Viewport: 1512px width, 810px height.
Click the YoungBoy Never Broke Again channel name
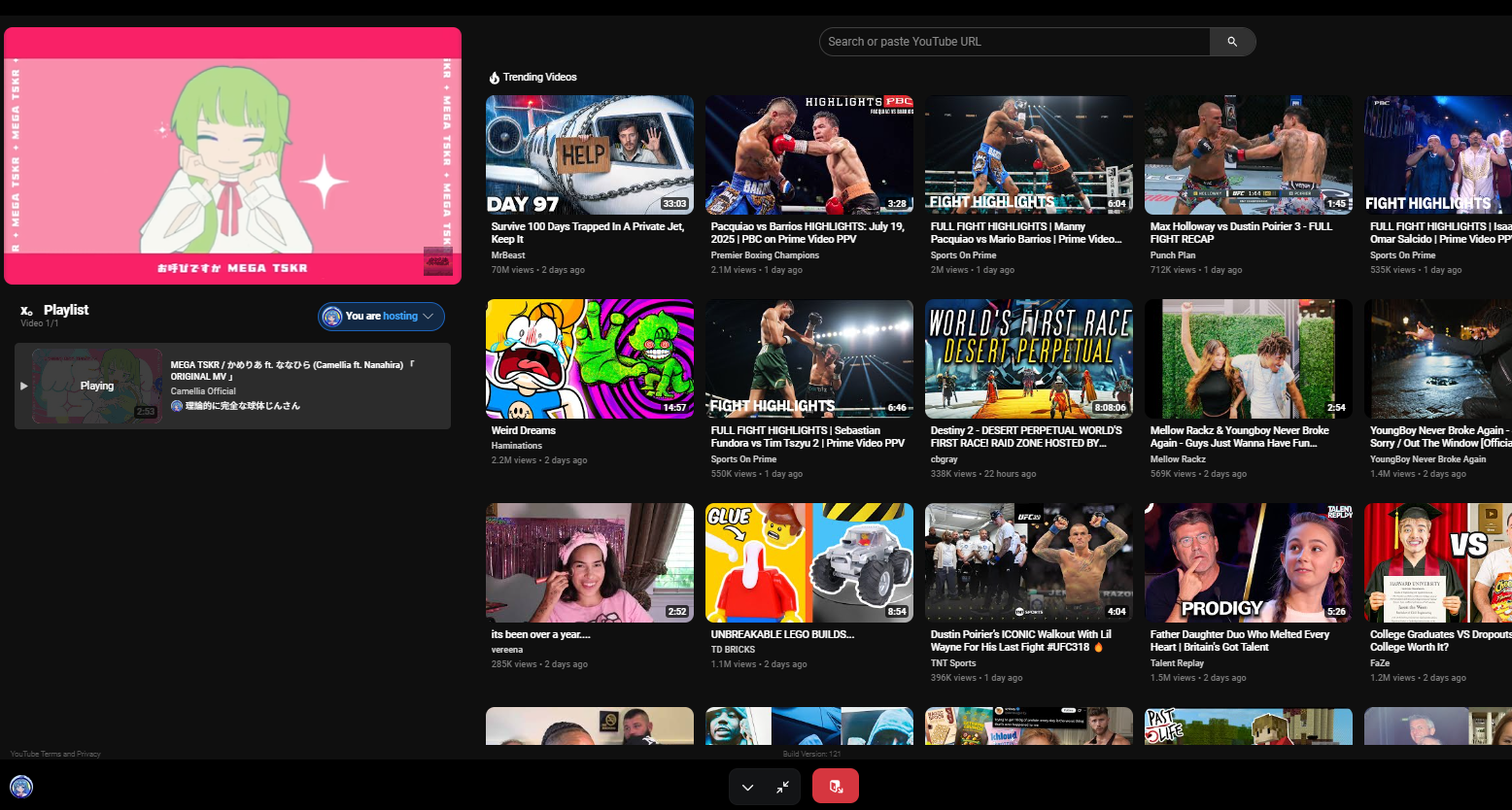click(1427, 459)
